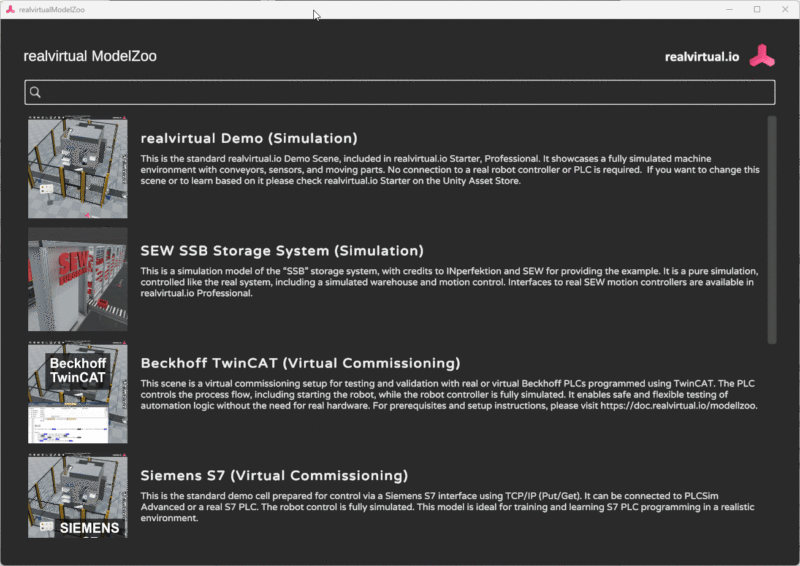Click the app icon in the title bar
The width and height of the screenshot is (800, 566).
10,9
